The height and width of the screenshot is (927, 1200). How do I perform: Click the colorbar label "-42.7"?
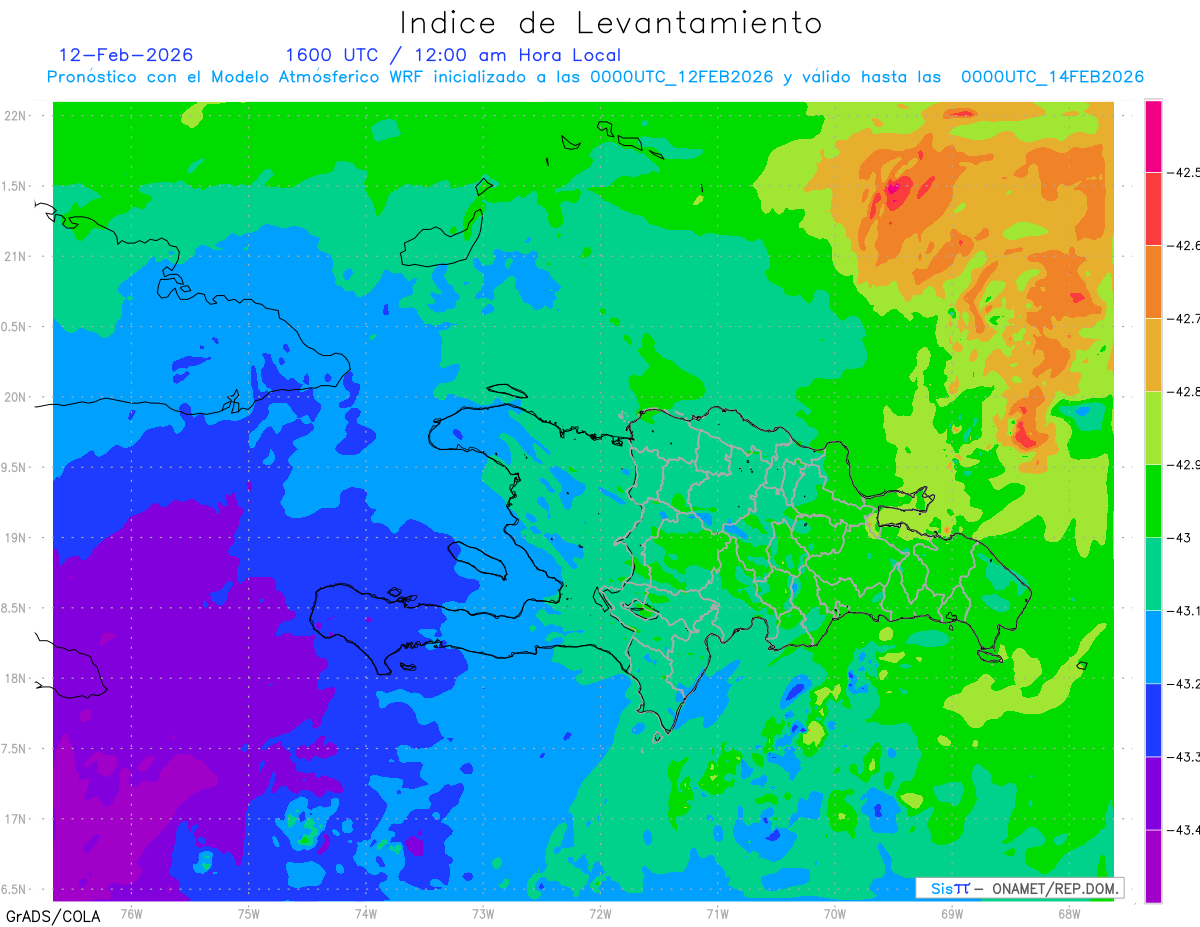(x=1184, y=319)
